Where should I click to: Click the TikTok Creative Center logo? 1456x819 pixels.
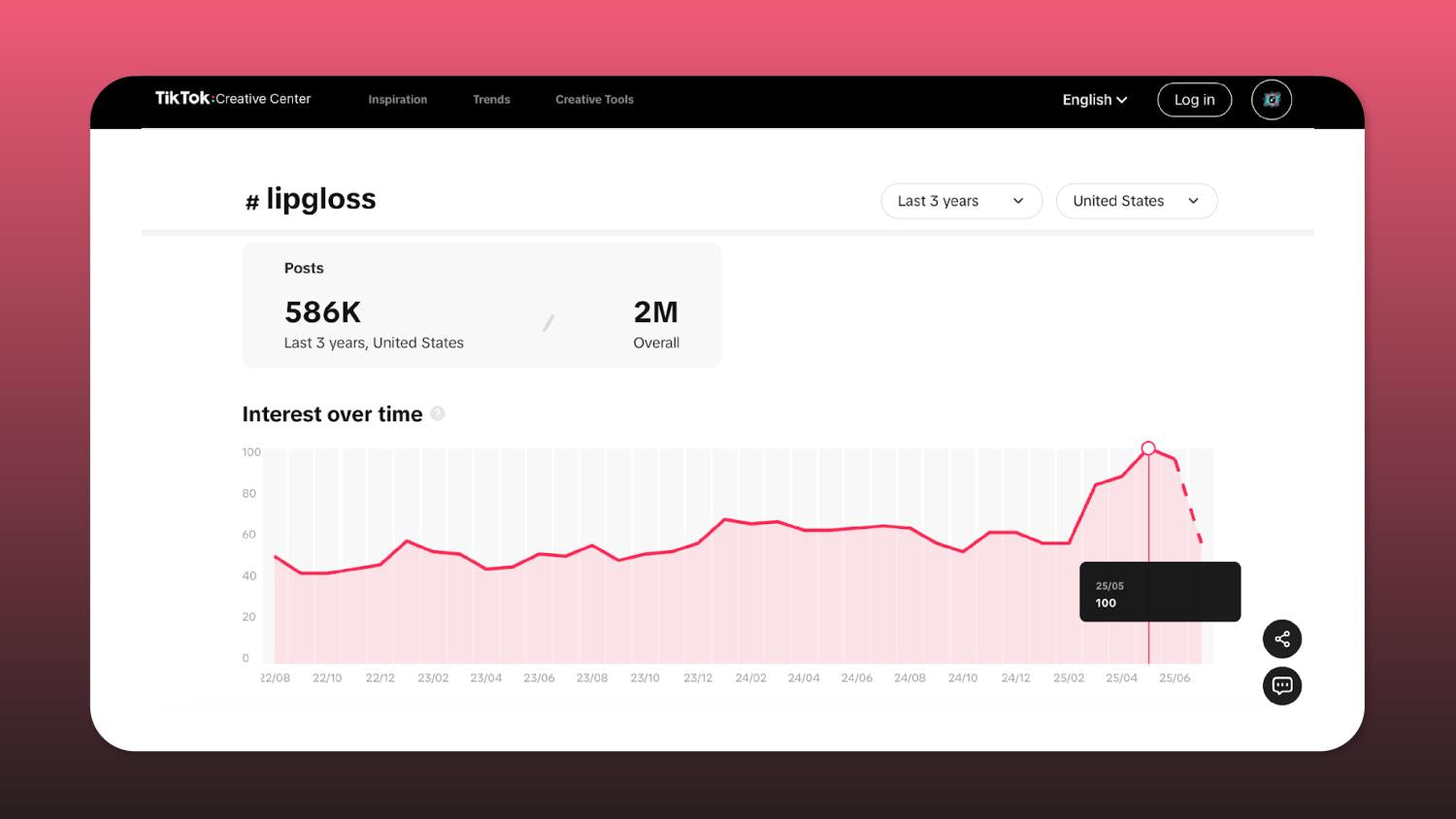click(233, 99)
